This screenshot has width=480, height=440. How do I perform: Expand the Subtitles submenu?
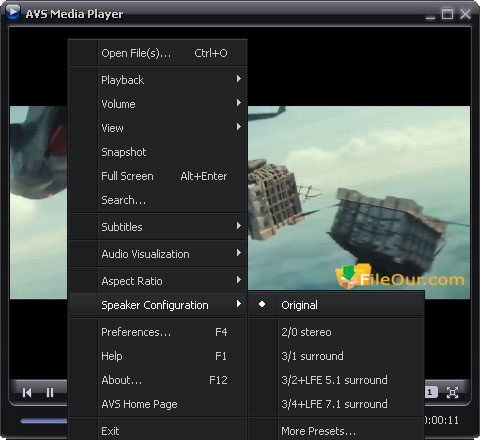158,227
